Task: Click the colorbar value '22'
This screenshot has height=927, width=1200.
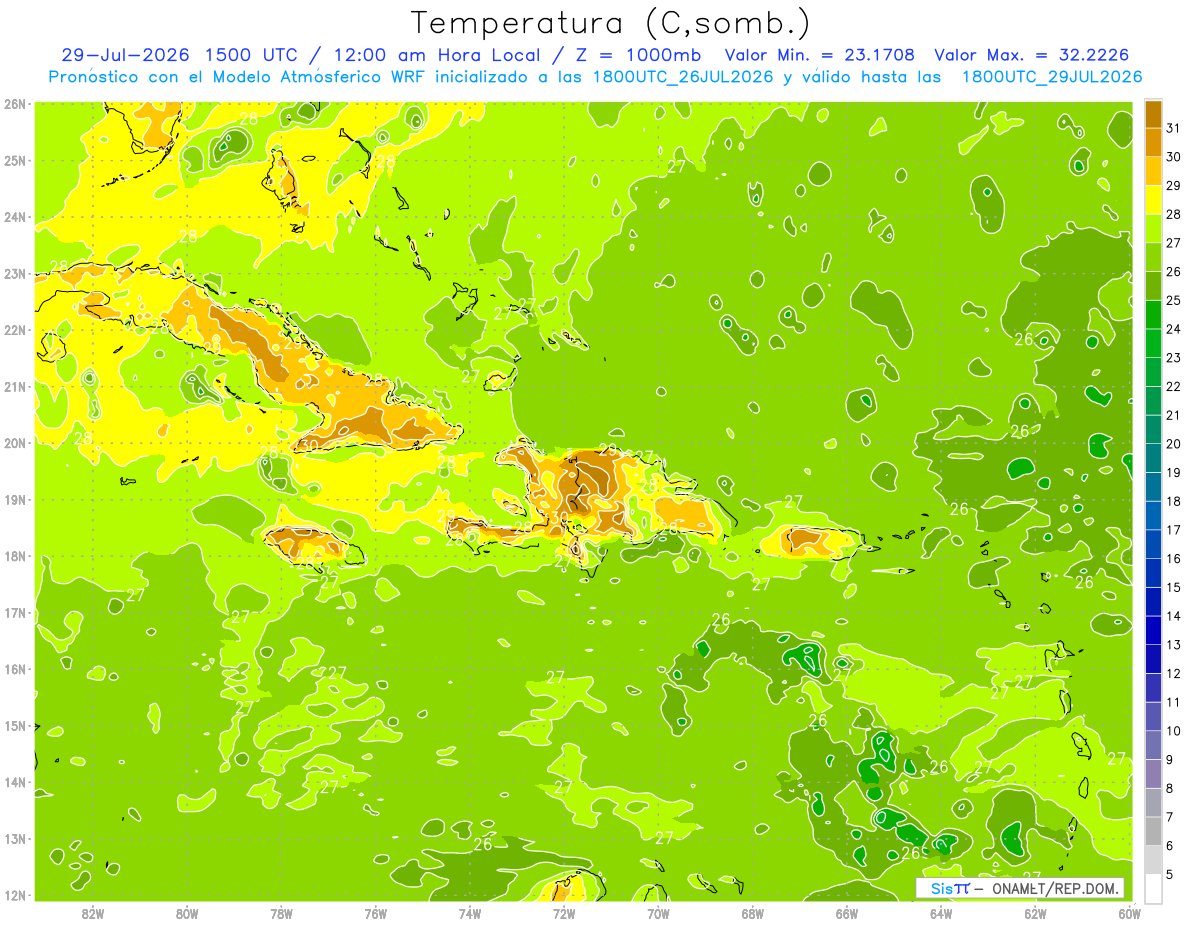Action: pyautogui.click(x=1173, y=386)
